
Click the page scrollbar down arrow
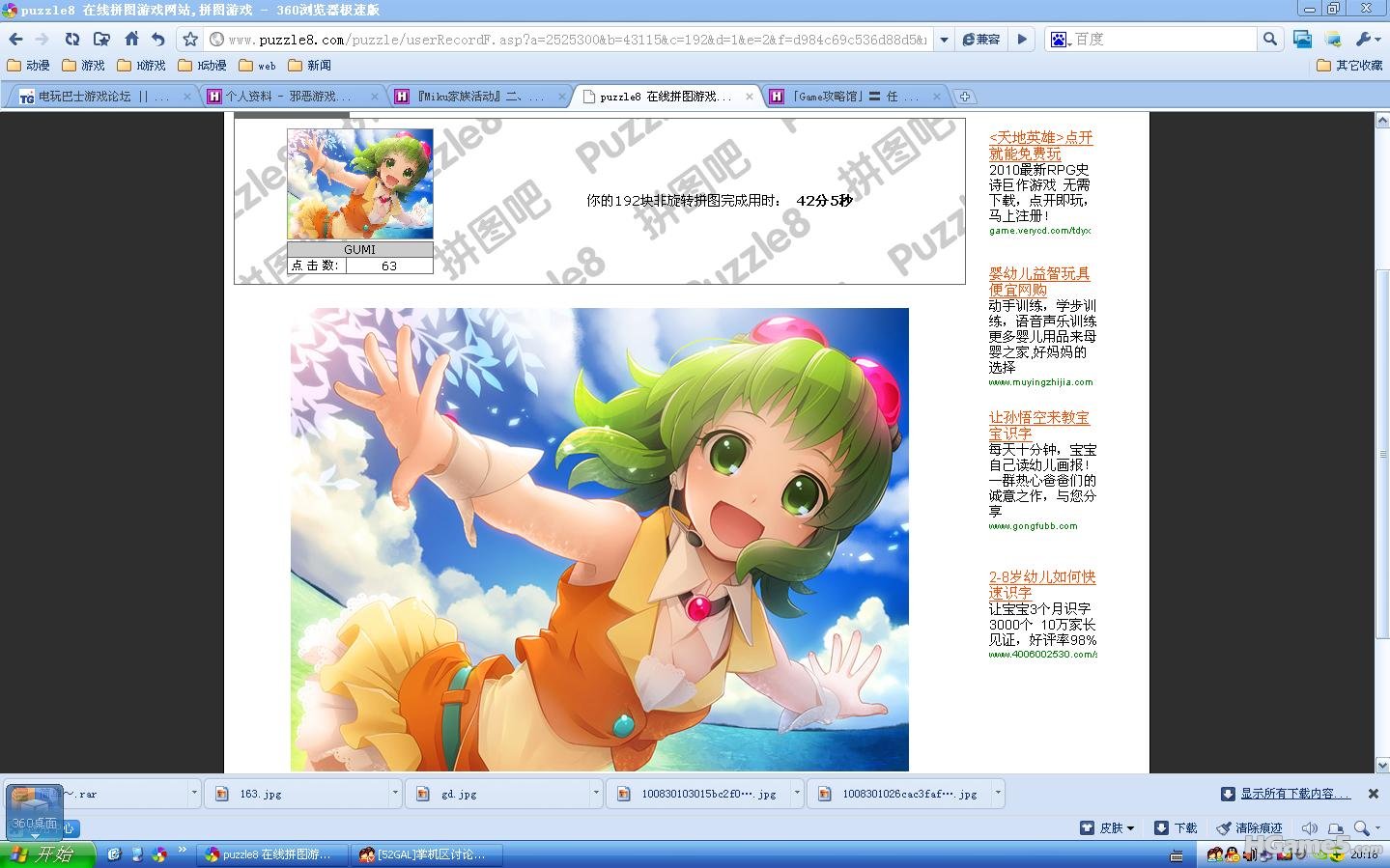[x=1381, y=765]
